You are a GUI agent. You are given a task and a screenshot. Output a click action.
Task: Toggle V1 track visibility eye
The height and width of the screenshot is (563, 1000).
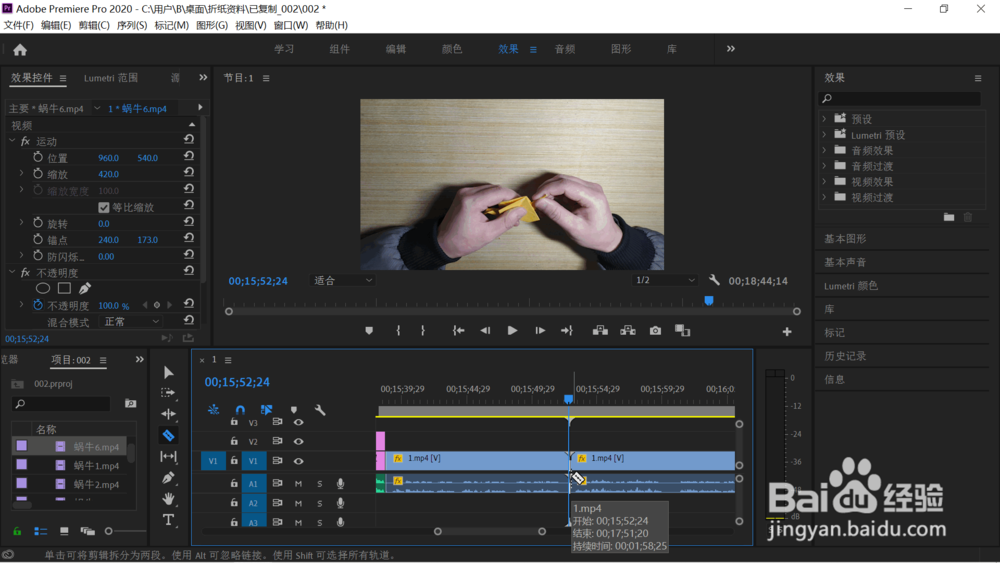tap(298, 461)
